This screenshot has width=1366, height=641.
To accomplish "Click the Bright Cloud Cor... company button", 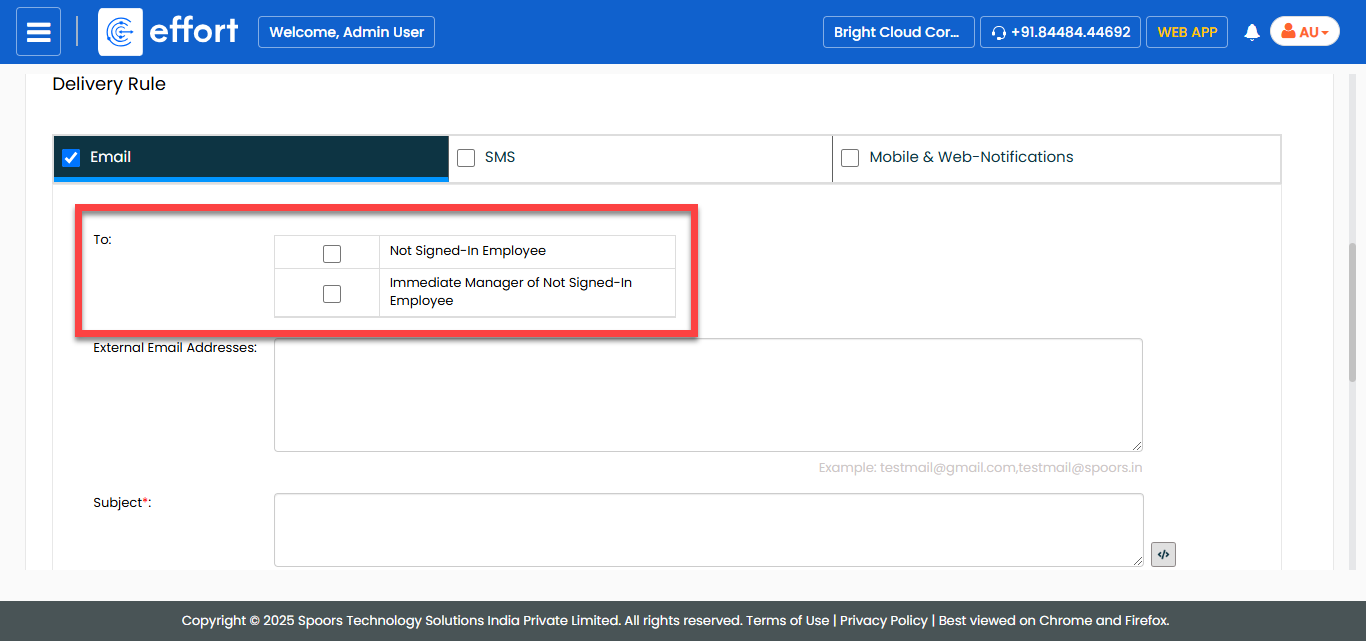I will (x=897, y=32).
